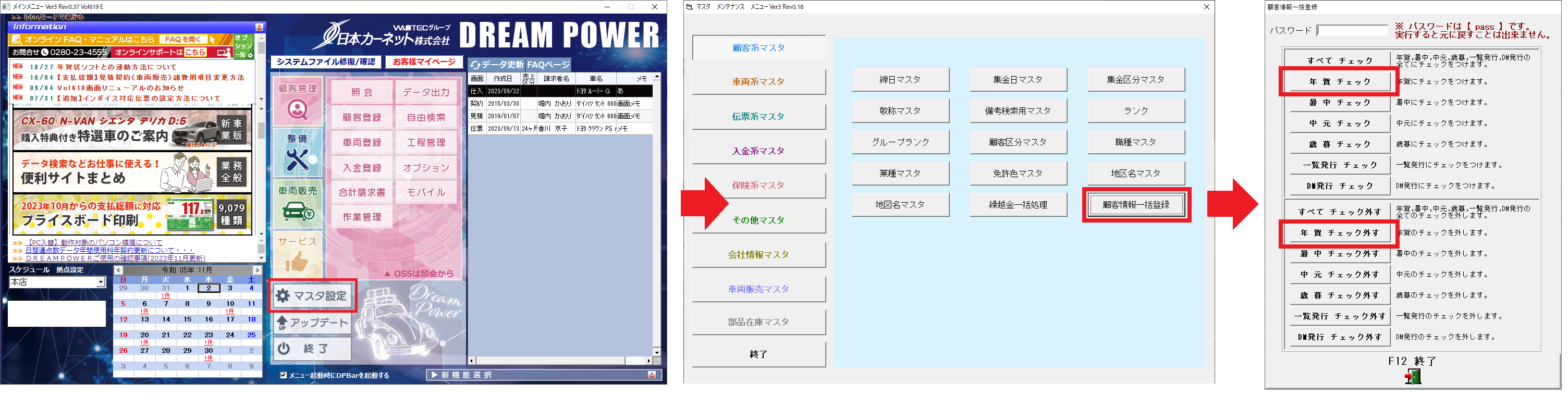Select 会社情報マスタ category
This screenshot has width=1568, height=394.
point(758,254)
